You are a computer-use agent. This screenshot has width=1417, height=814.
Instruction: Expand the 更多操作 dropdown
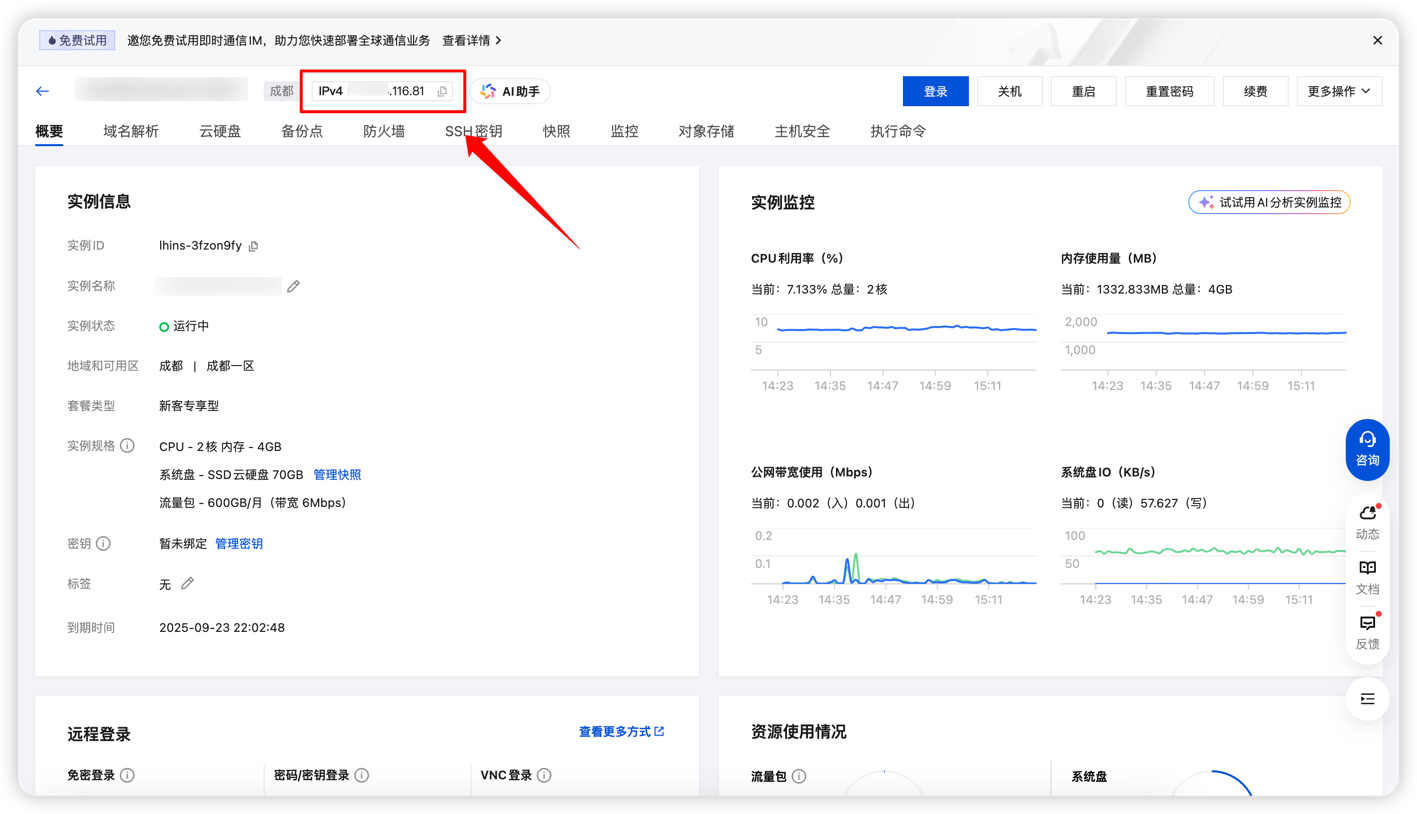[x=1339, y=91]
